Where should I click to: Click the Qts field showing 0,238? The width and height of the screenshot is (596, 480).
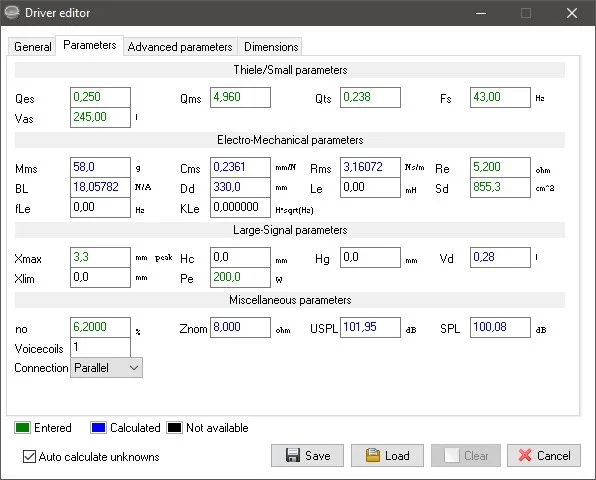click(370, 97)
